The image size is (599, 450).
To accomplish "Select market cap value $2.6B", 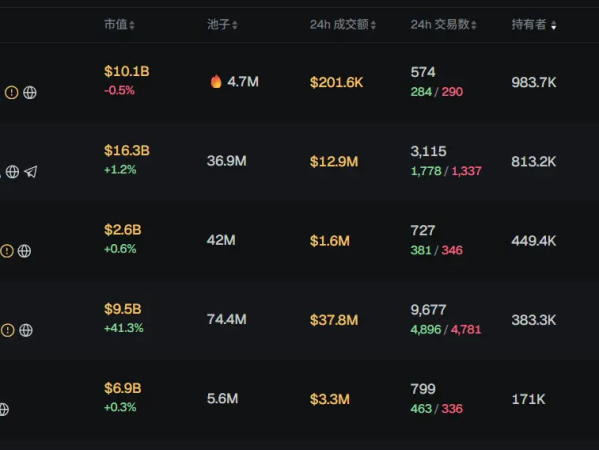I will pos(123,230).
